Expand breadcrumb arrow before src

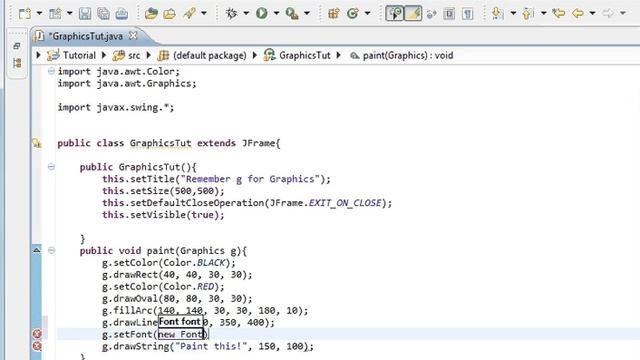[104, 55]
